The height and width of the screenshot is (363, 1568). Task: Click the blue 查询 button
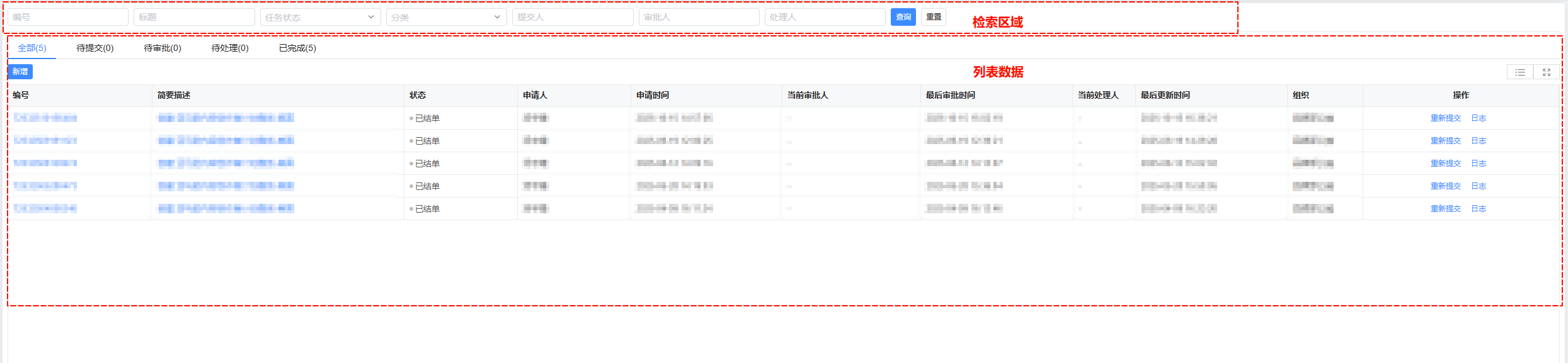click(903, 17)
